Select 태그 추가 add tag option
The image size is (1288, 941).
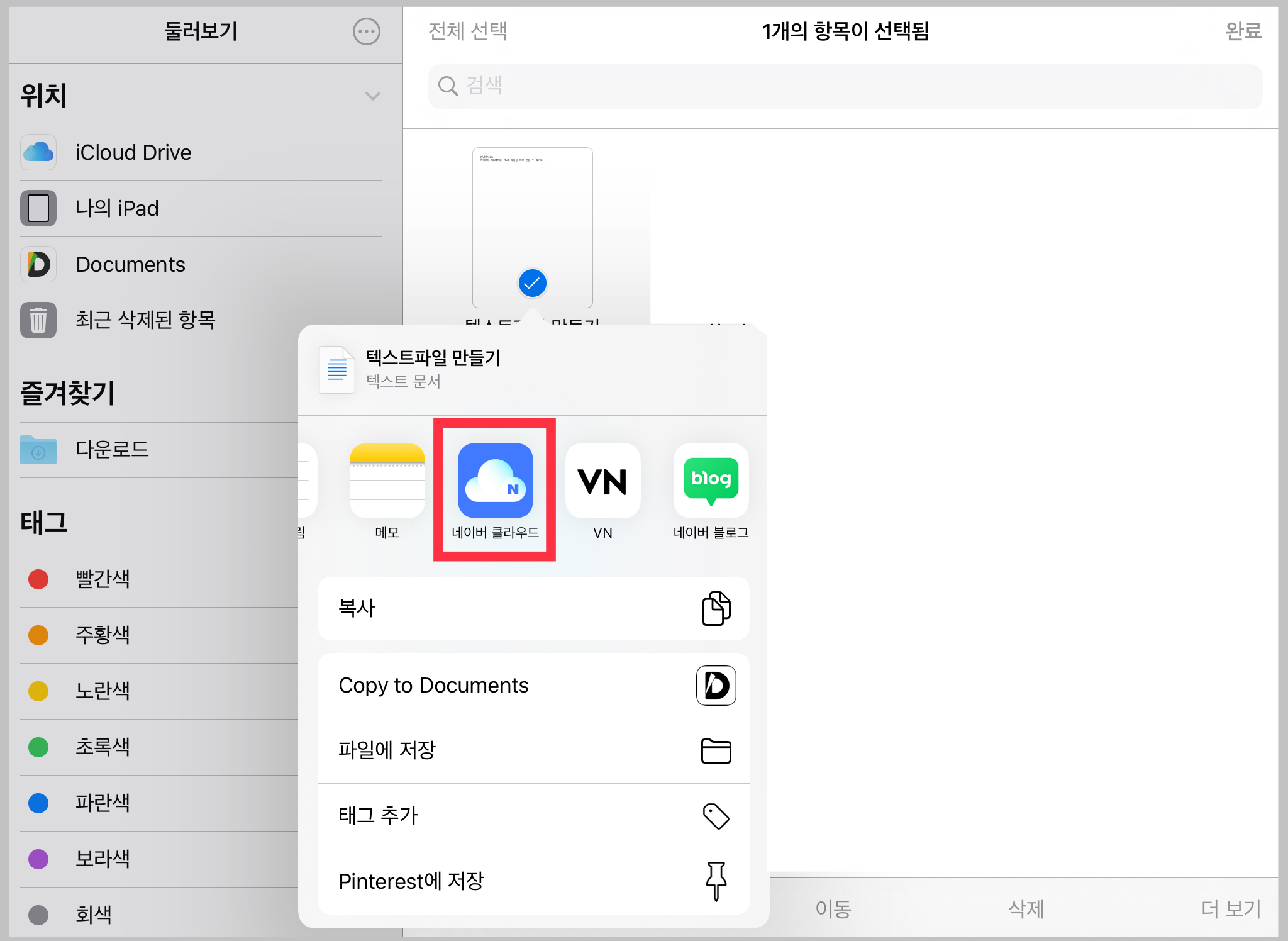point(533,815)
